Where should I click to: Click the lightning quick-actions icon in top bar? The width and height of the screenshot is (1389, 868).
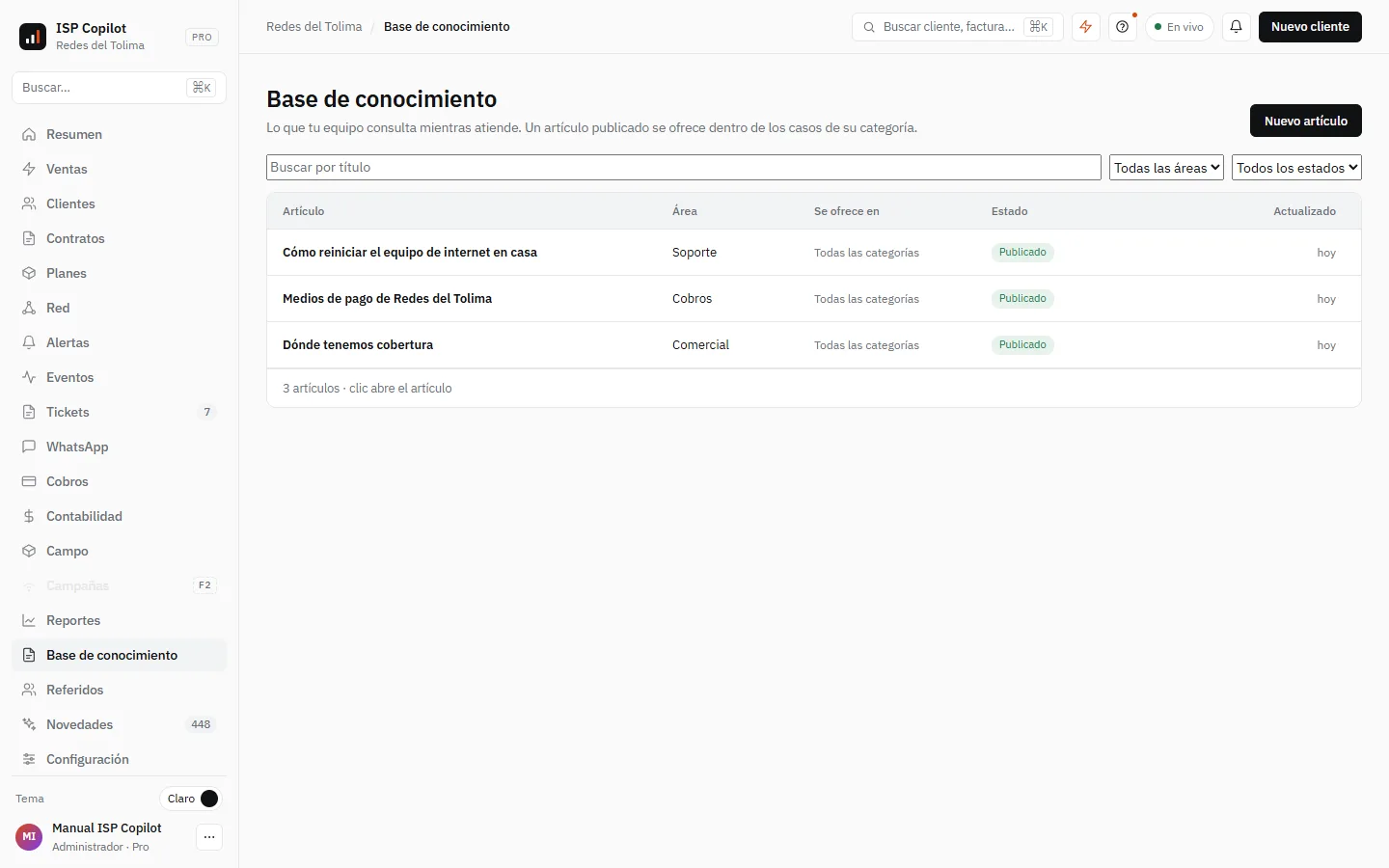pos(1086,27)
